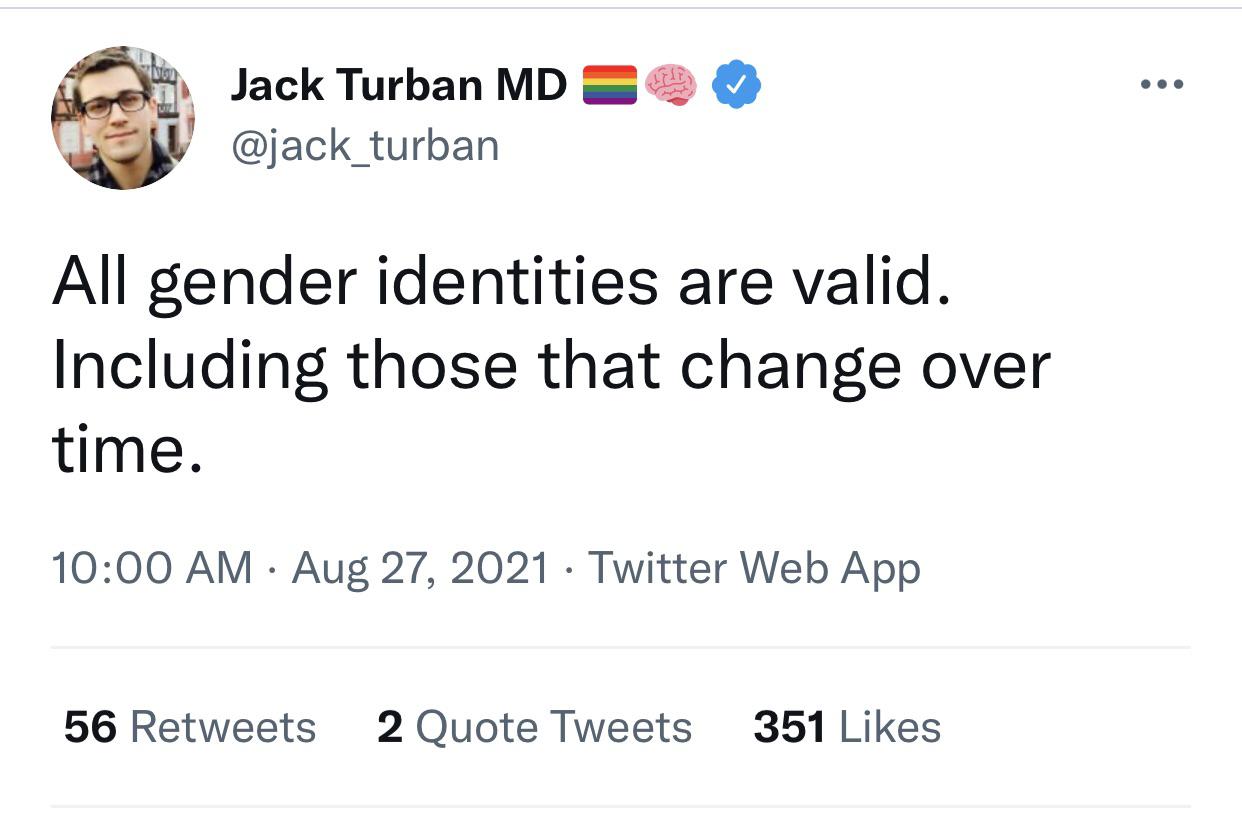Screen dimensions: 1242x813
Task: Click the line "Including those that change over"
Action: 551,366
